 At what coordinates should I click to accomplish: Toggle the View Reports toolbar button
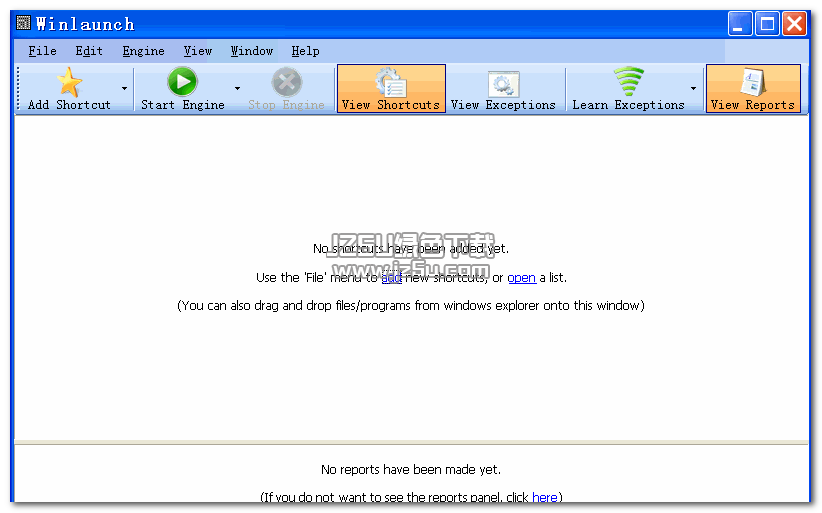[x=753, y=89]
